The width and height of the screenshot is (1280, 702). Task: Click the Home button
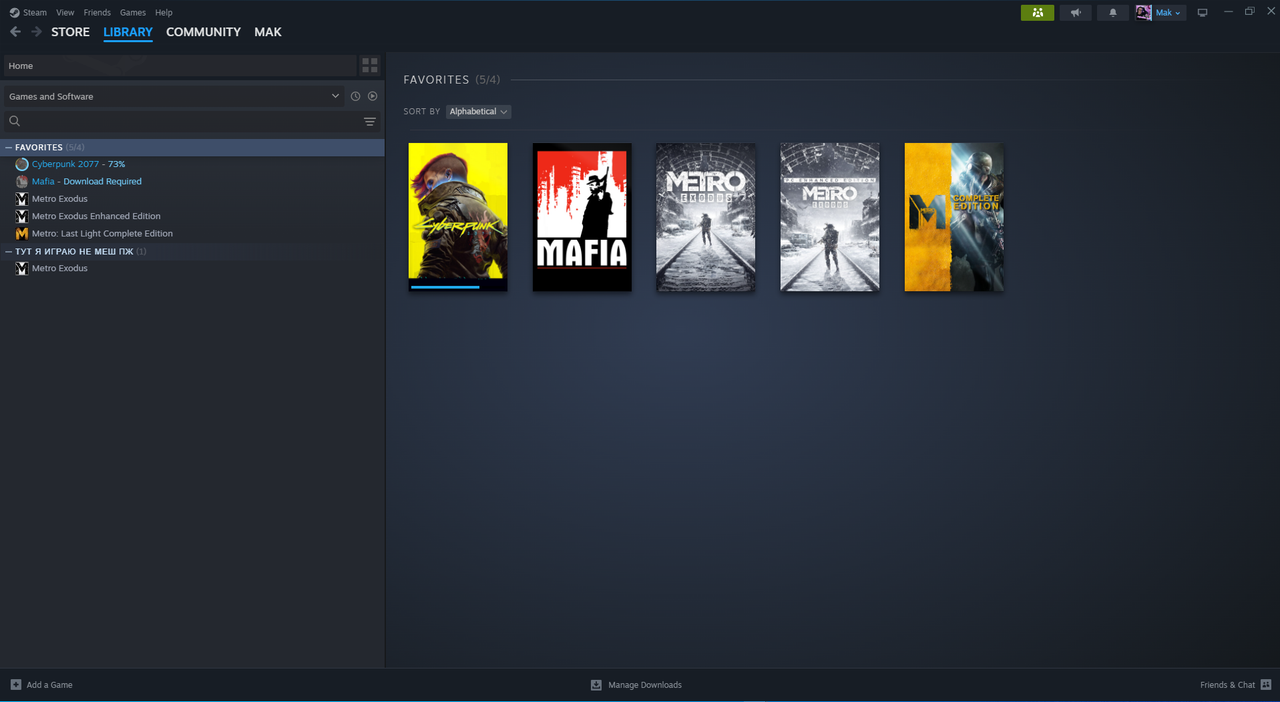[179, 66]
